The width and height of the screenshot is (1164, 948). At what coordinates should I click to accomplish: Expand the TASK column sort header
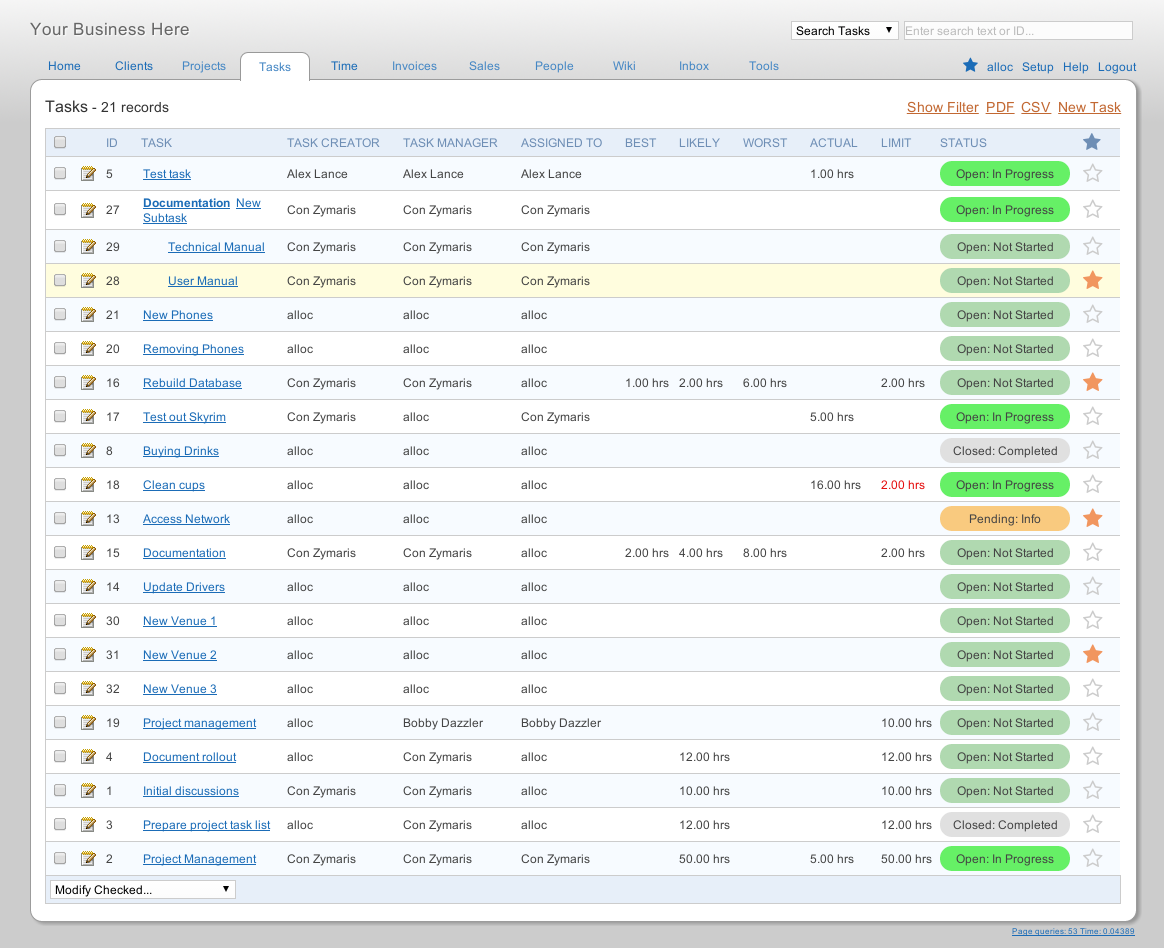coord(156,142)
